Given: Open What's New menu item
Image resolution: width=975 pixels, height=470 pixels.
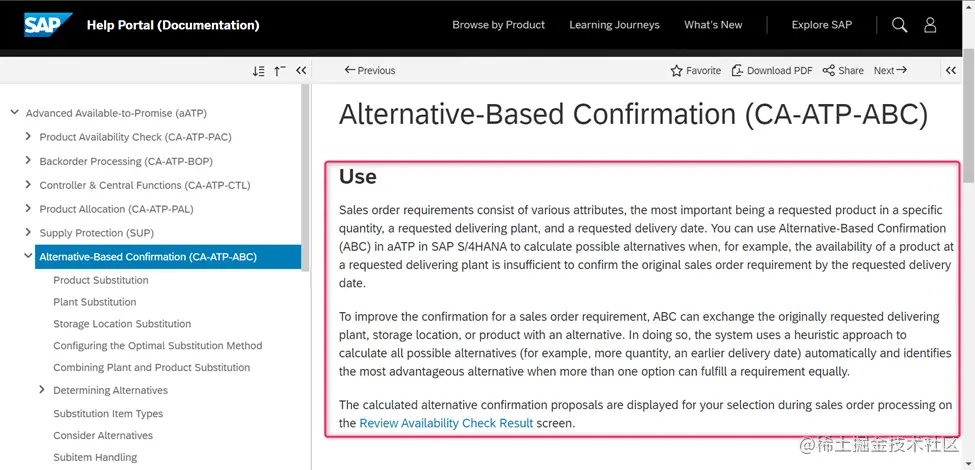Looking at the screenshot, I should [x=713, y=25].
